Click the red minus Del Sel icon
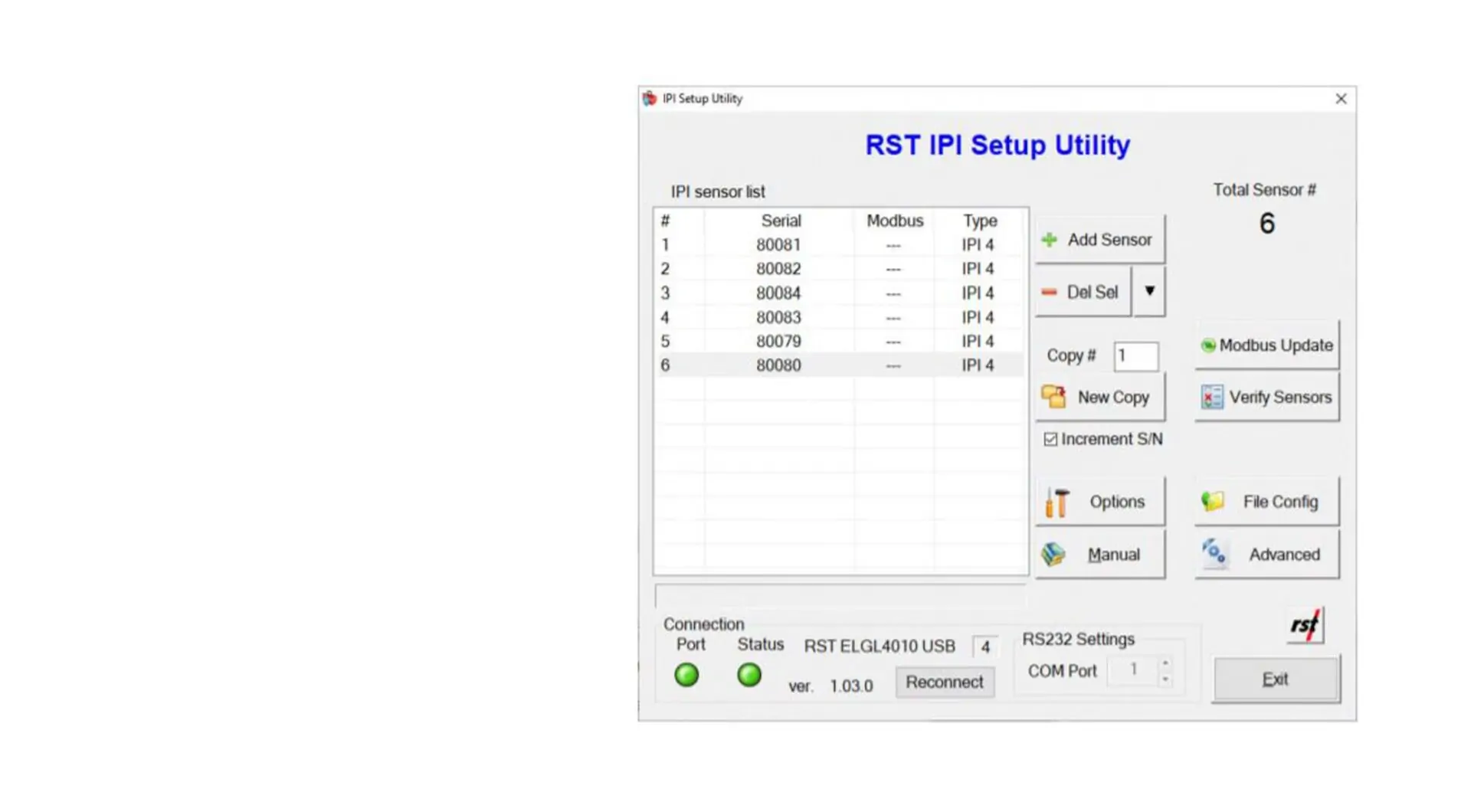 pyautogui.click(x=1050, y=292)
